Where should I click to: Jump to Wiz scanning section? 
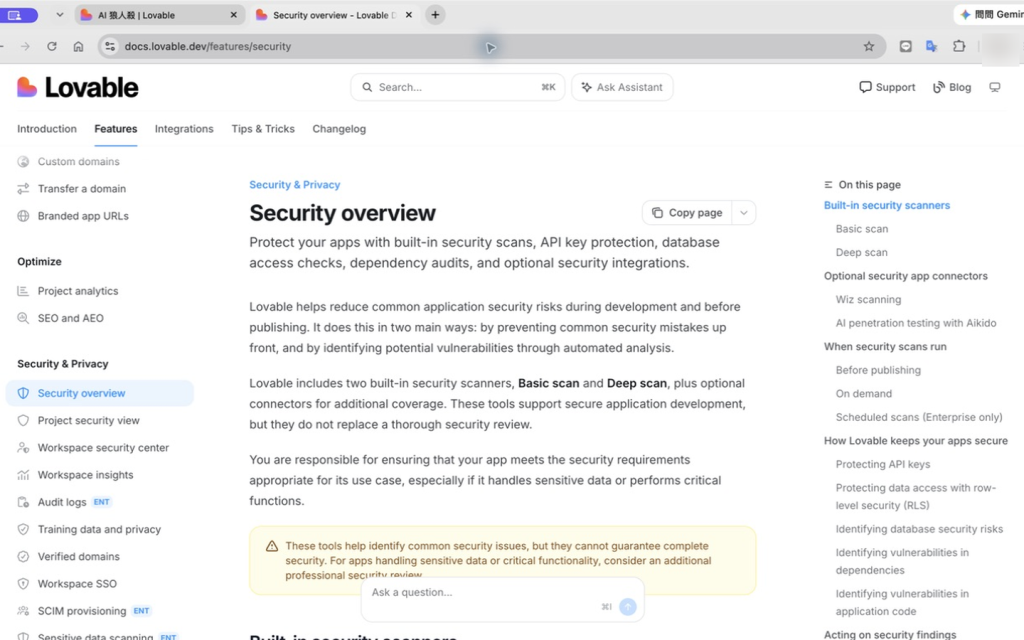click(x=869, y=300)
